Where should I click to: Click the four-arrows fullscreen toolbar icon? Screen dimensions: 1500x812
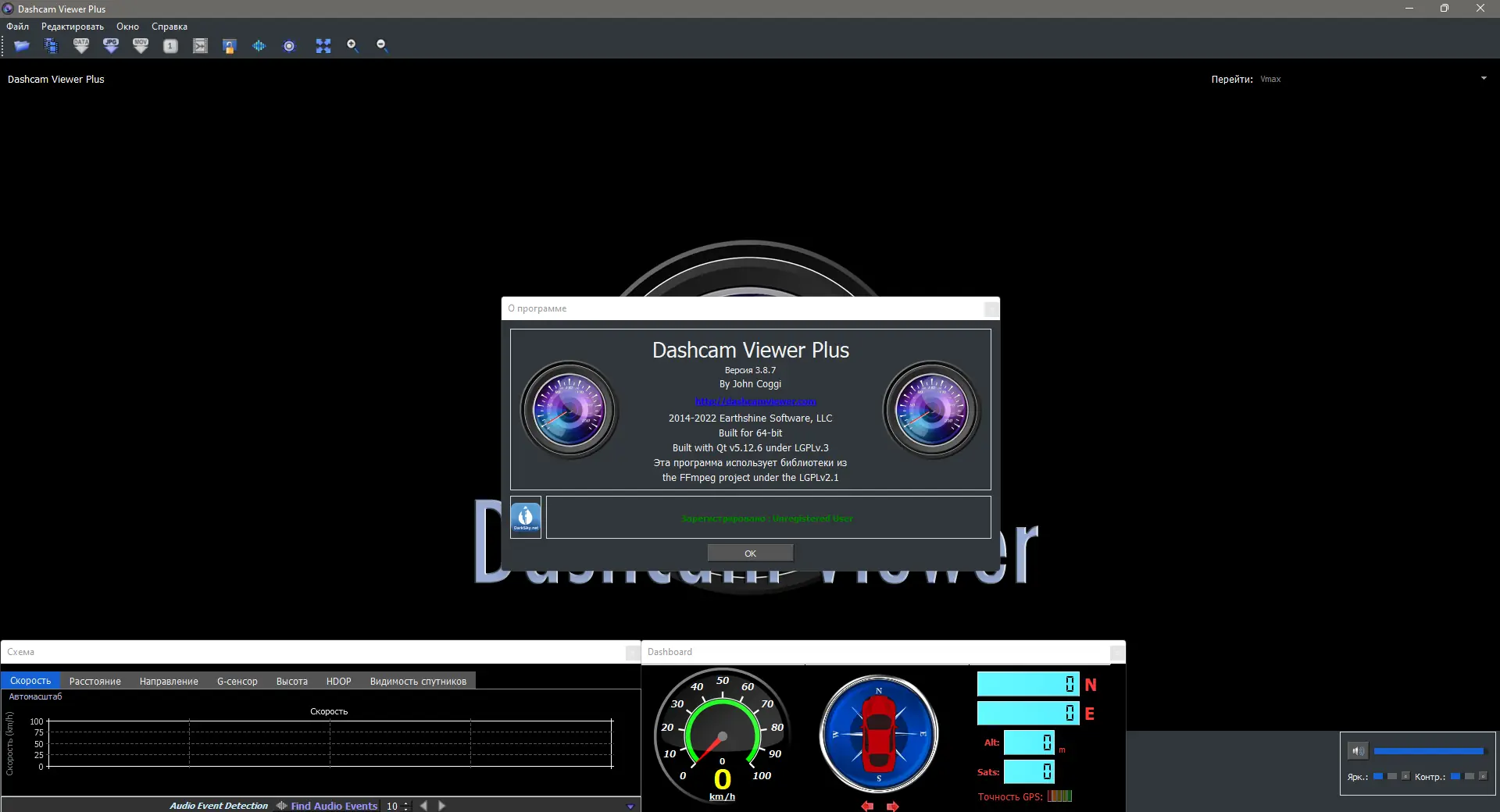click(x=323, y=46)
